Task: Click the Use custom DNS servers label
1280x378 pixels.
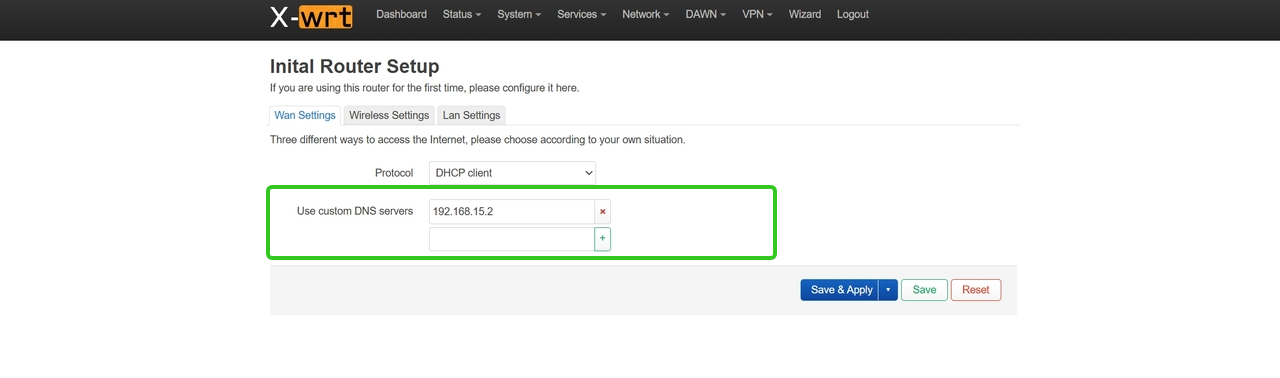Action: click(355, 211)
